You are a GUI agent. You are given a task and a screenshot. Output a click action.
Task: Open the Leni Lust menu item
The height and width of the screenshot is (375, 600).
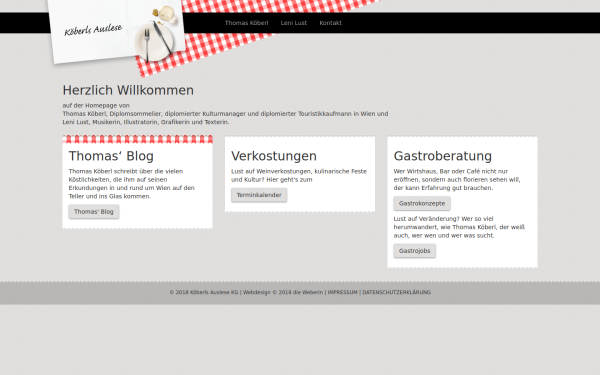tap(293, 23)
